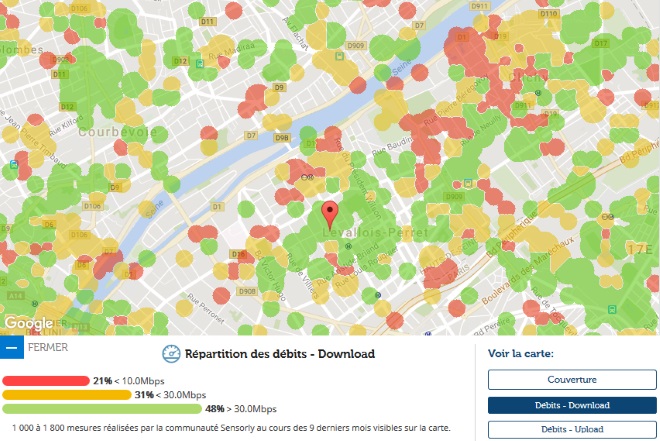Click the D12 road shield on map
Viewport: 660px width, 441px height.
pyautogui.click(x=181, y=62)
